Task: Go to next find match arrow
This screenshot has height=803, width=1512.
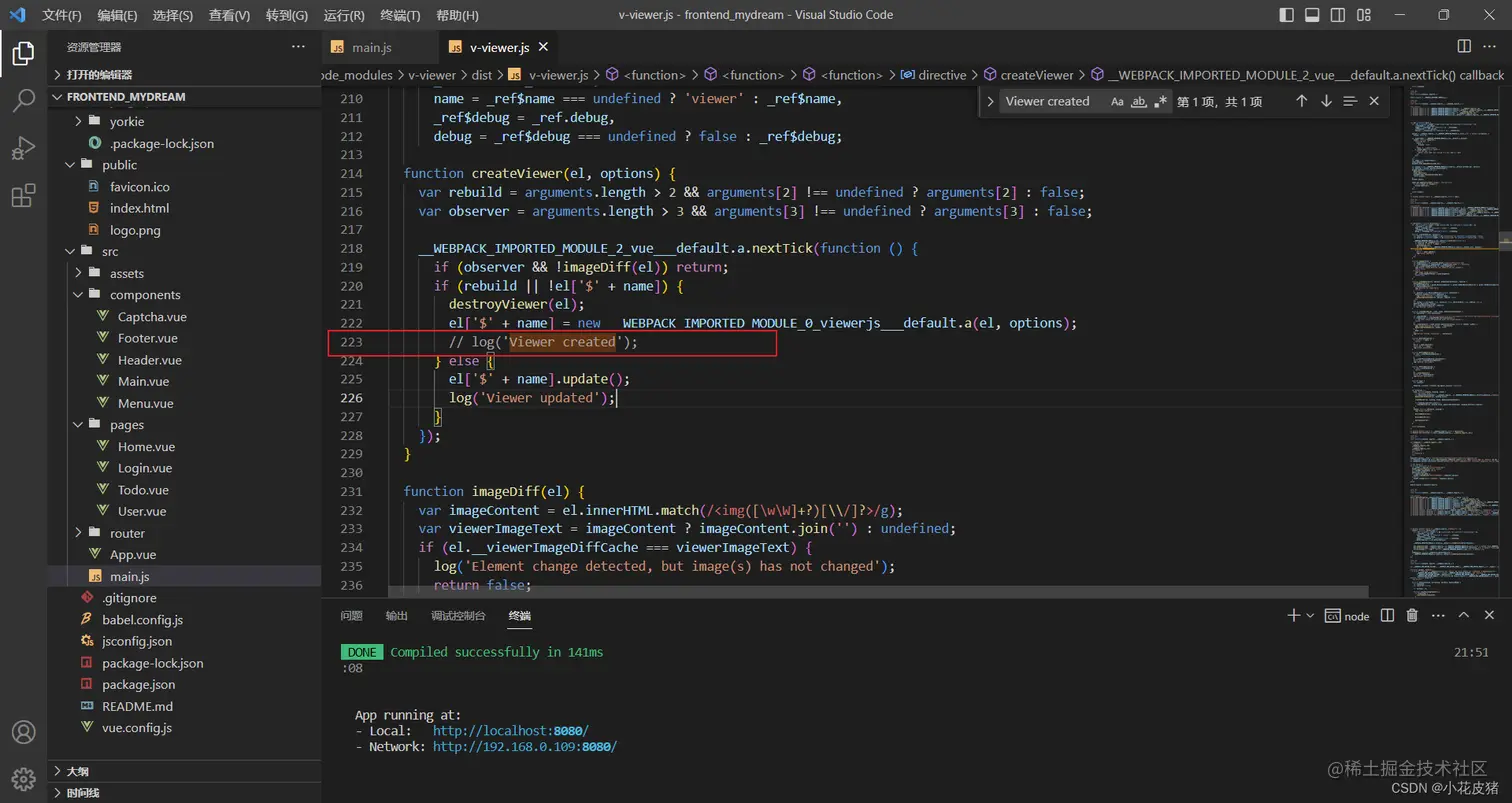Action: tap(1326, 101)
